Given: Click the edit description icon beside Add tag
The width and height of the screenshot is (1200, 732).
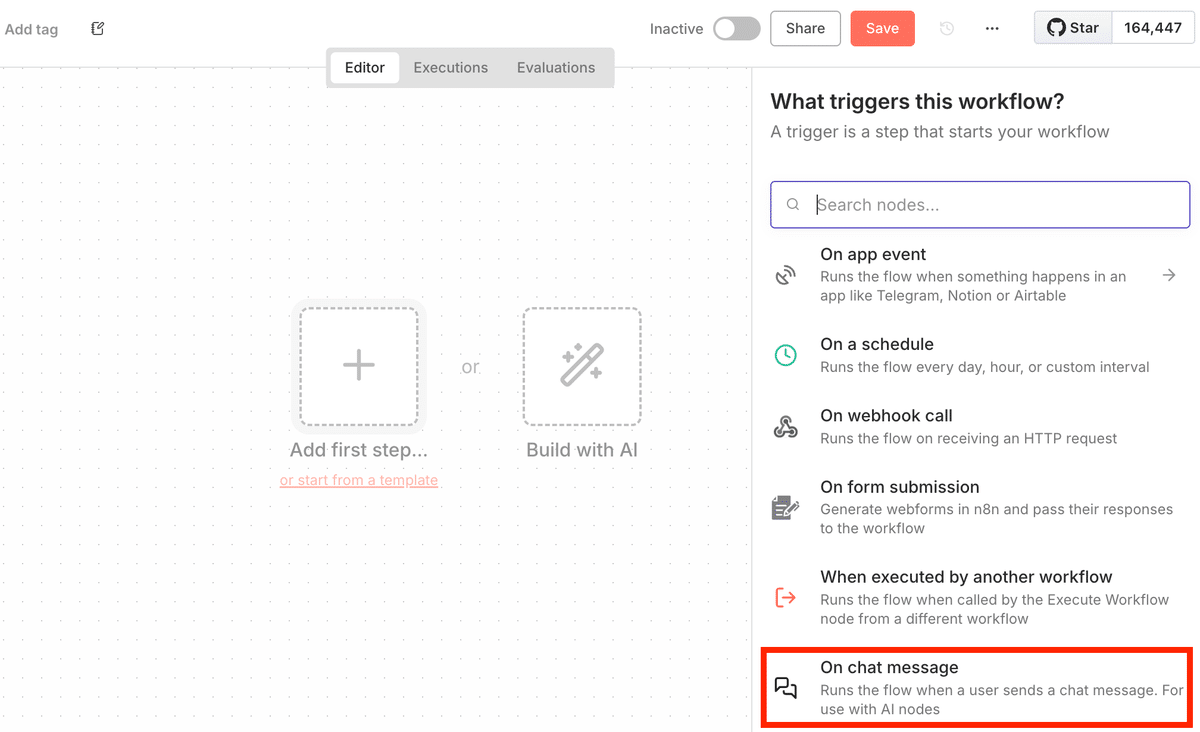Looking at the screenshot, I should click(97, 29).
